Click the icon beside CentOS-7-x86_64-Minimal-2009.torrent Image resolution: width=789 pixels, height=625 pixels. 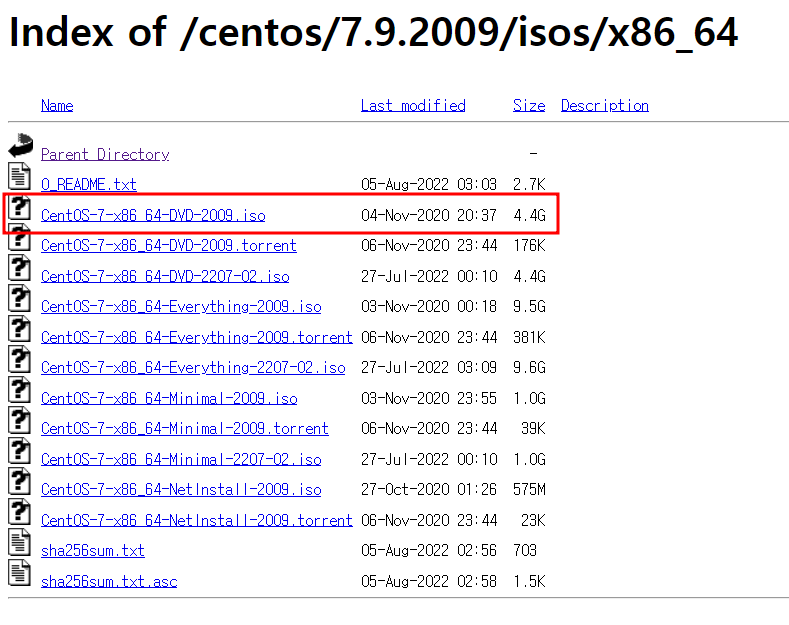(x=19, y=420)
